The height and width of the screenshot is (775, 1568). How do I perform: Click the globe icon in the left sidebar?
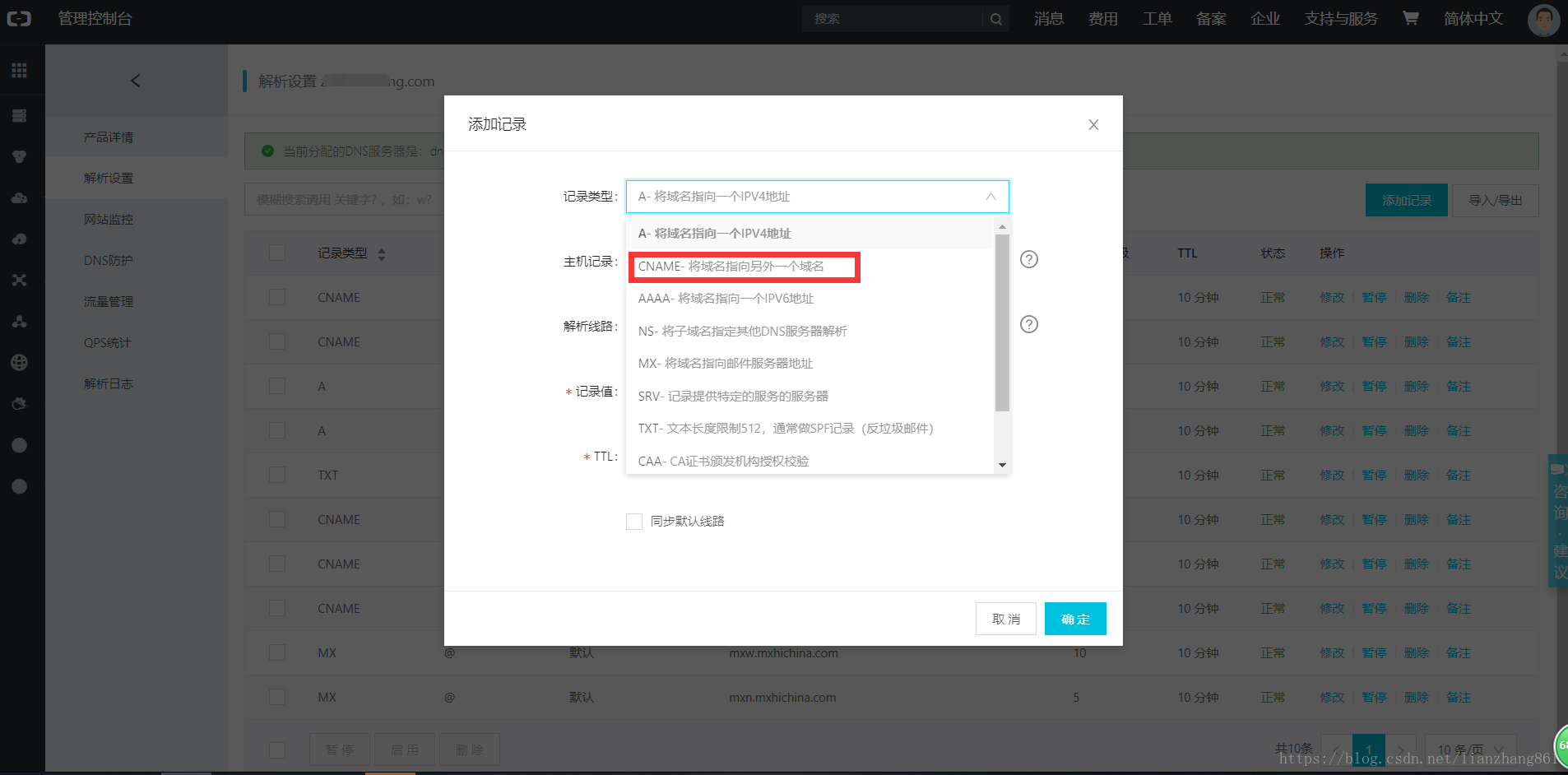tap(19, 362)
